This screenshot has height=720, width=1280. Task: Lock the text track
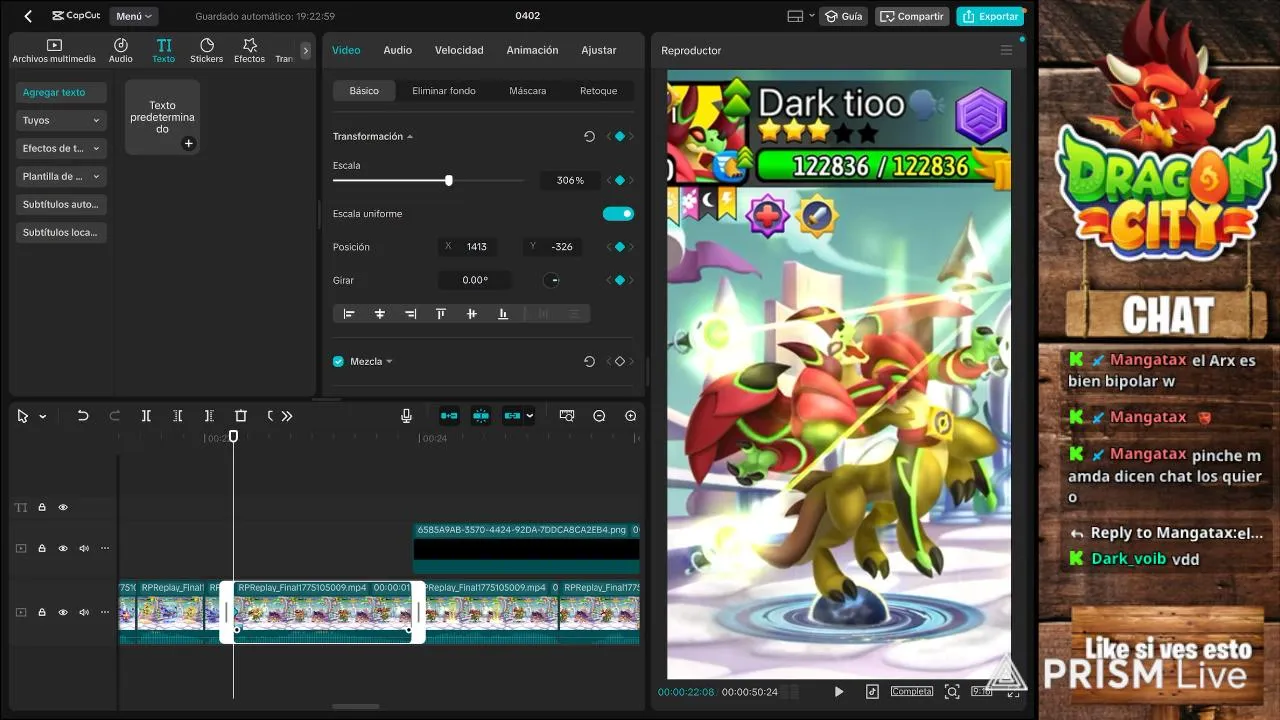[42, 508]
